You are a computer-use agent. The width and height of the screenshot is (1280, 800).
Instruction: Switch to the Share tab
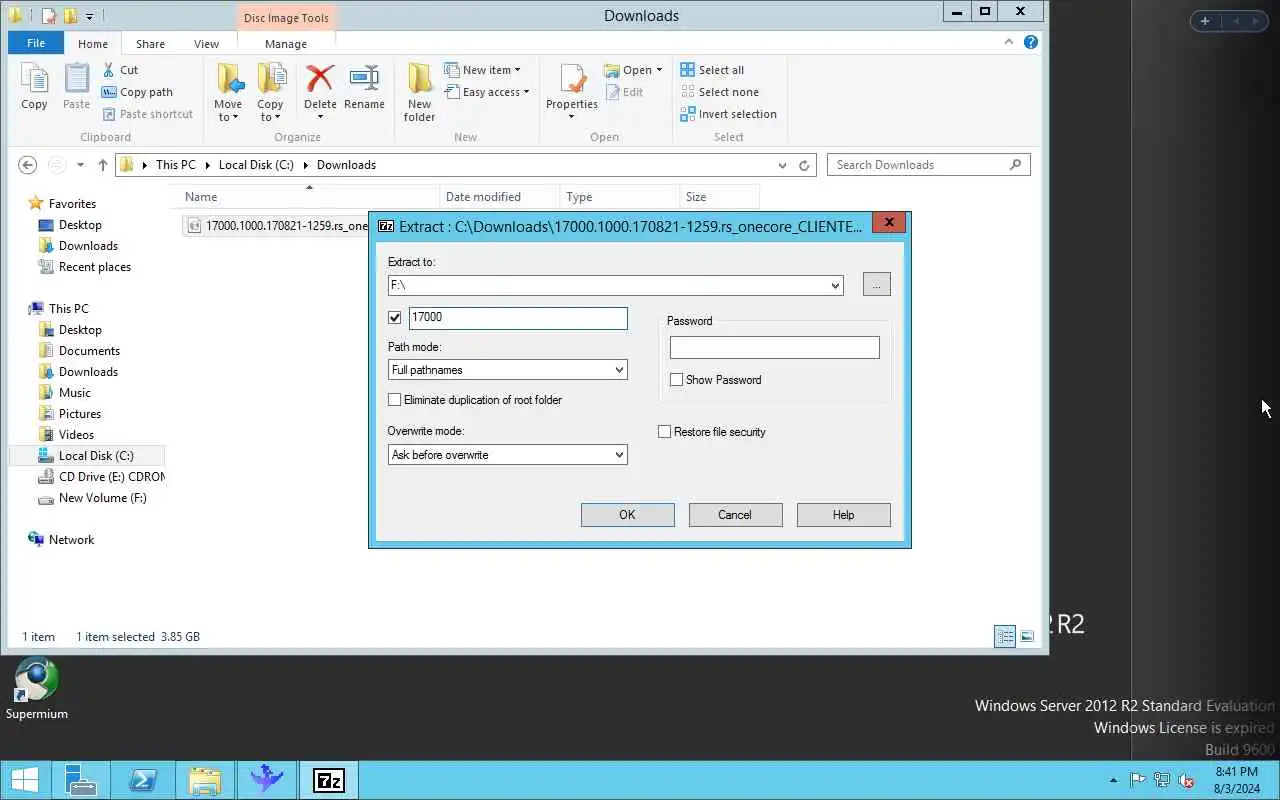coord(150,43)
